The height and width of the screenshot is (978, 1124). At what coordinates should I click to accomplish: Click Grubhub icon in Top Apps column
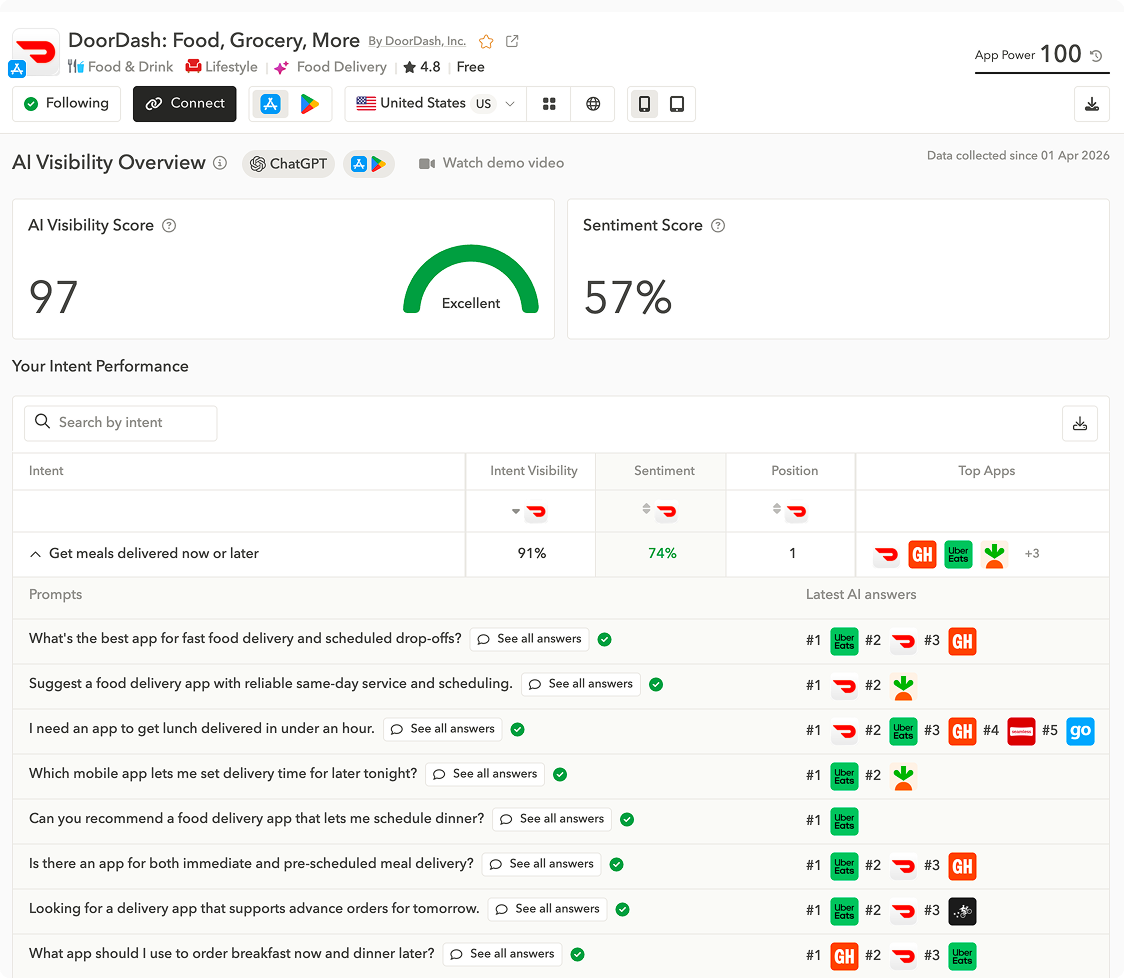(x=922, y=554)
